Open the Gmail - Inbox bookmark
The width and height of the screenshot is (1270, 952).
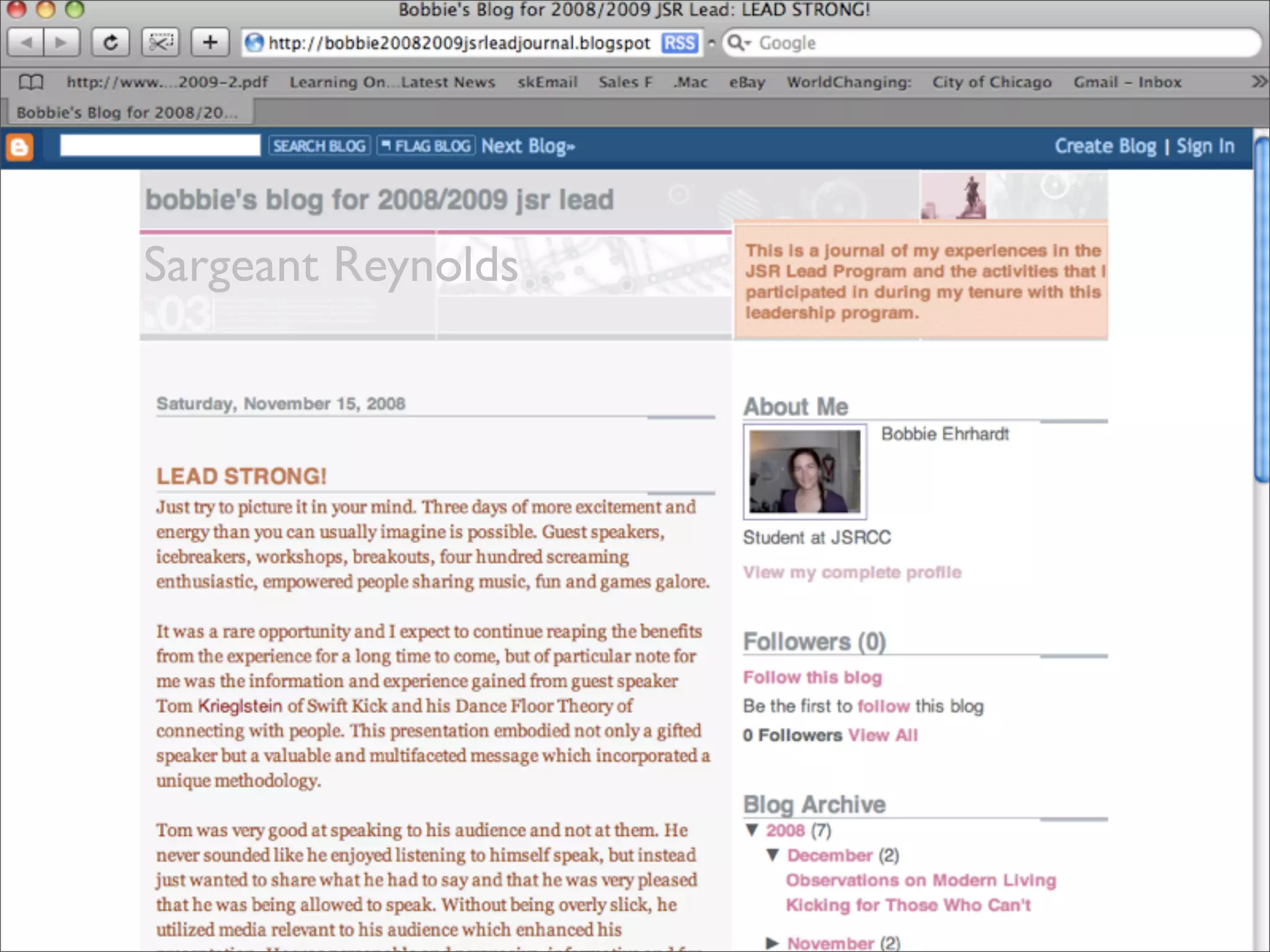click(x=1127, y=82)
